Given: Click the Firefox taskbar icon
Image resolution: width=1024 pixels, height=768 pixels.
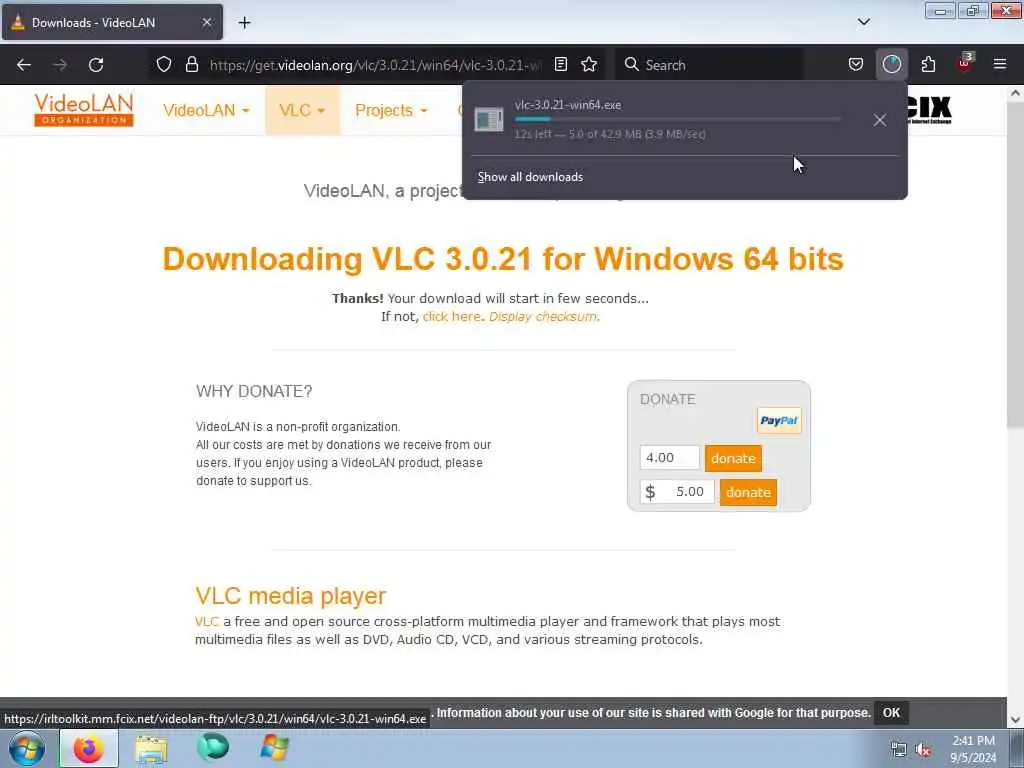Looking at the screenshot, I should pos(89,748).
